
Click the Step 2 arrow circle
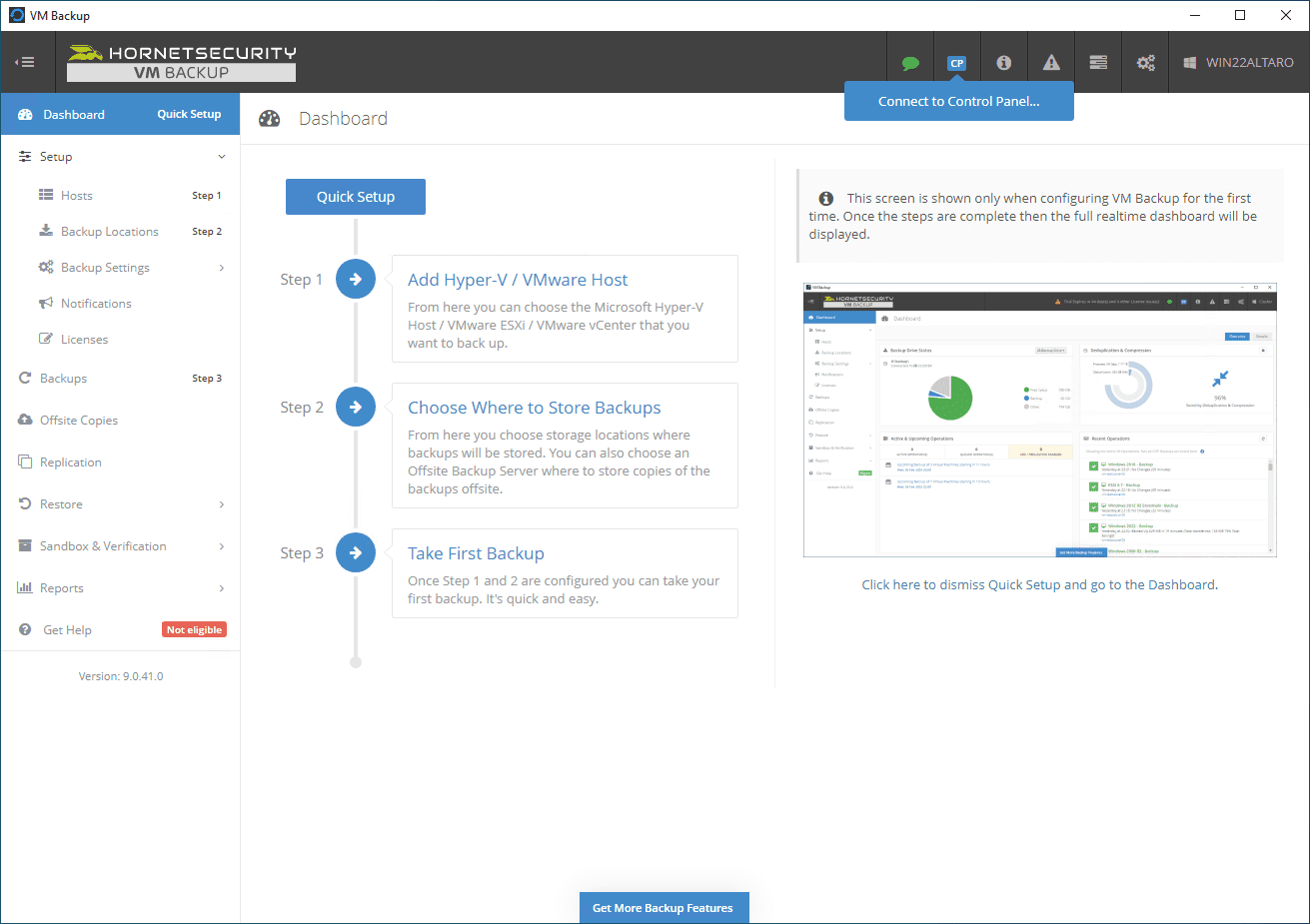click(x=356, y=407)
